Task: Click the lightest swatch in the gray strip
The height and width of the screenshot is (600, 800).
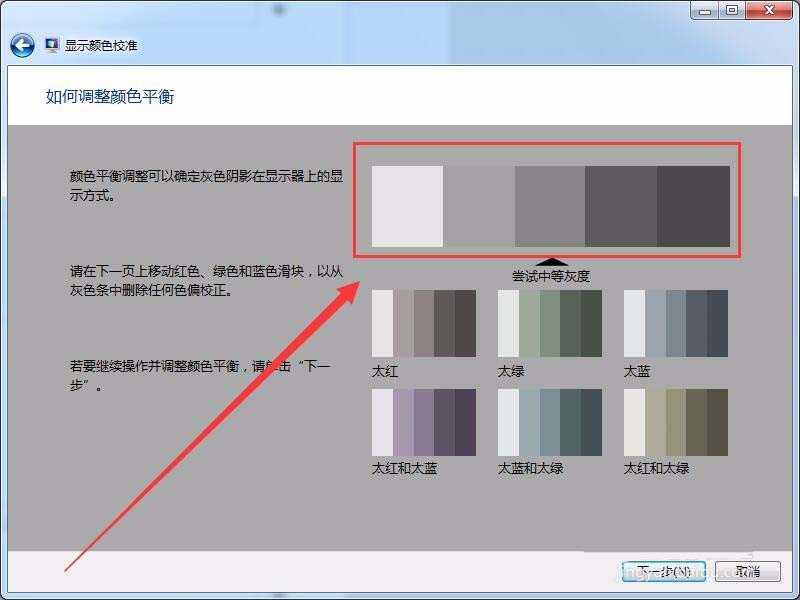Action: [x=405, y=205]
